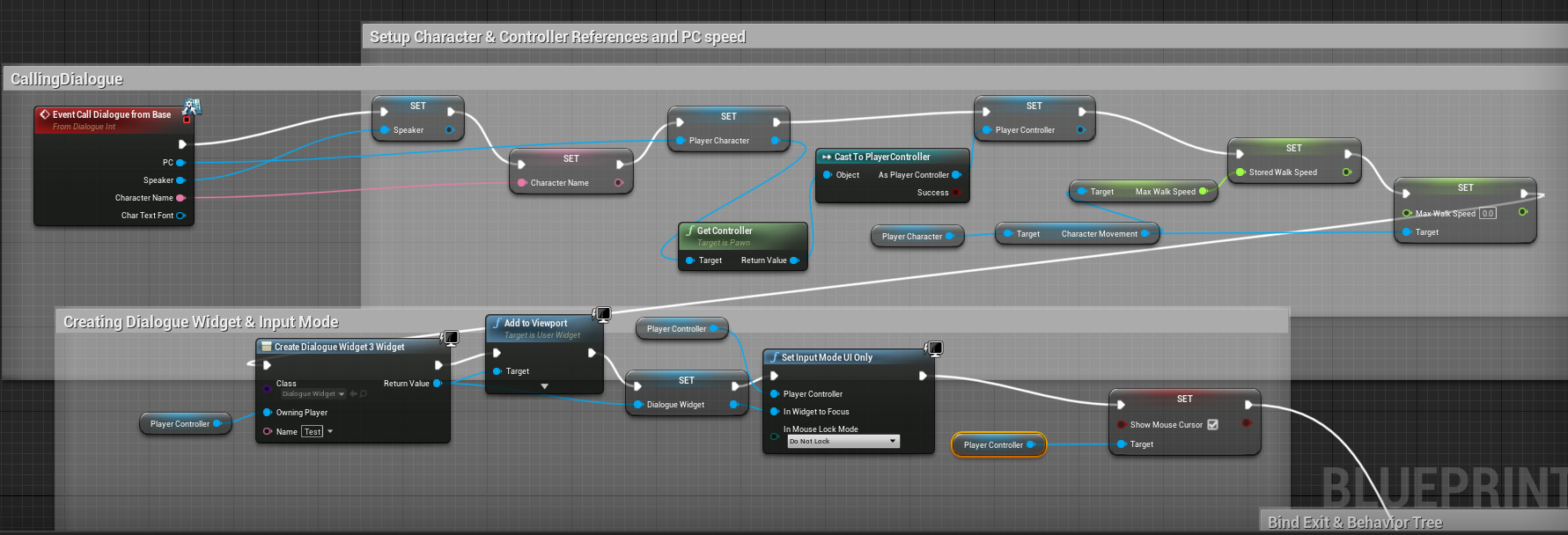Select the Player Character getter node
1568x535 pixels.
(917, 237)
